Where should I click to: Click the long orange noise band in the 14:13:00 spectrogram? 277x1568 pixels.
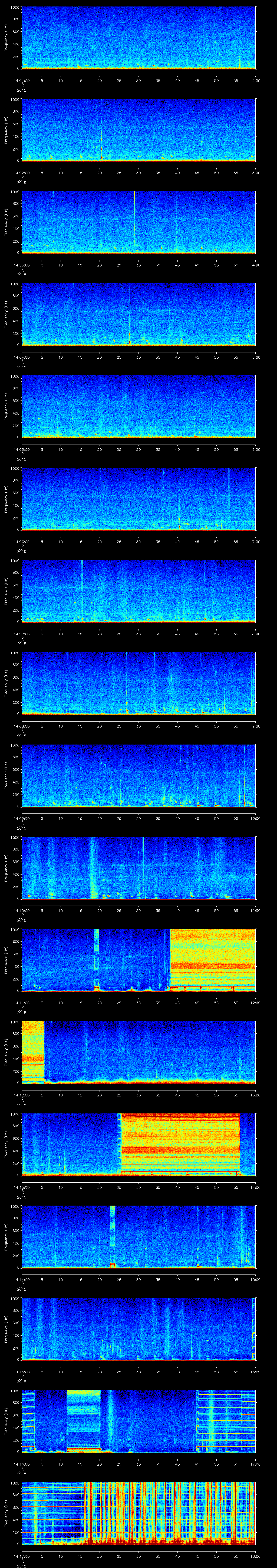[180, 1144]
